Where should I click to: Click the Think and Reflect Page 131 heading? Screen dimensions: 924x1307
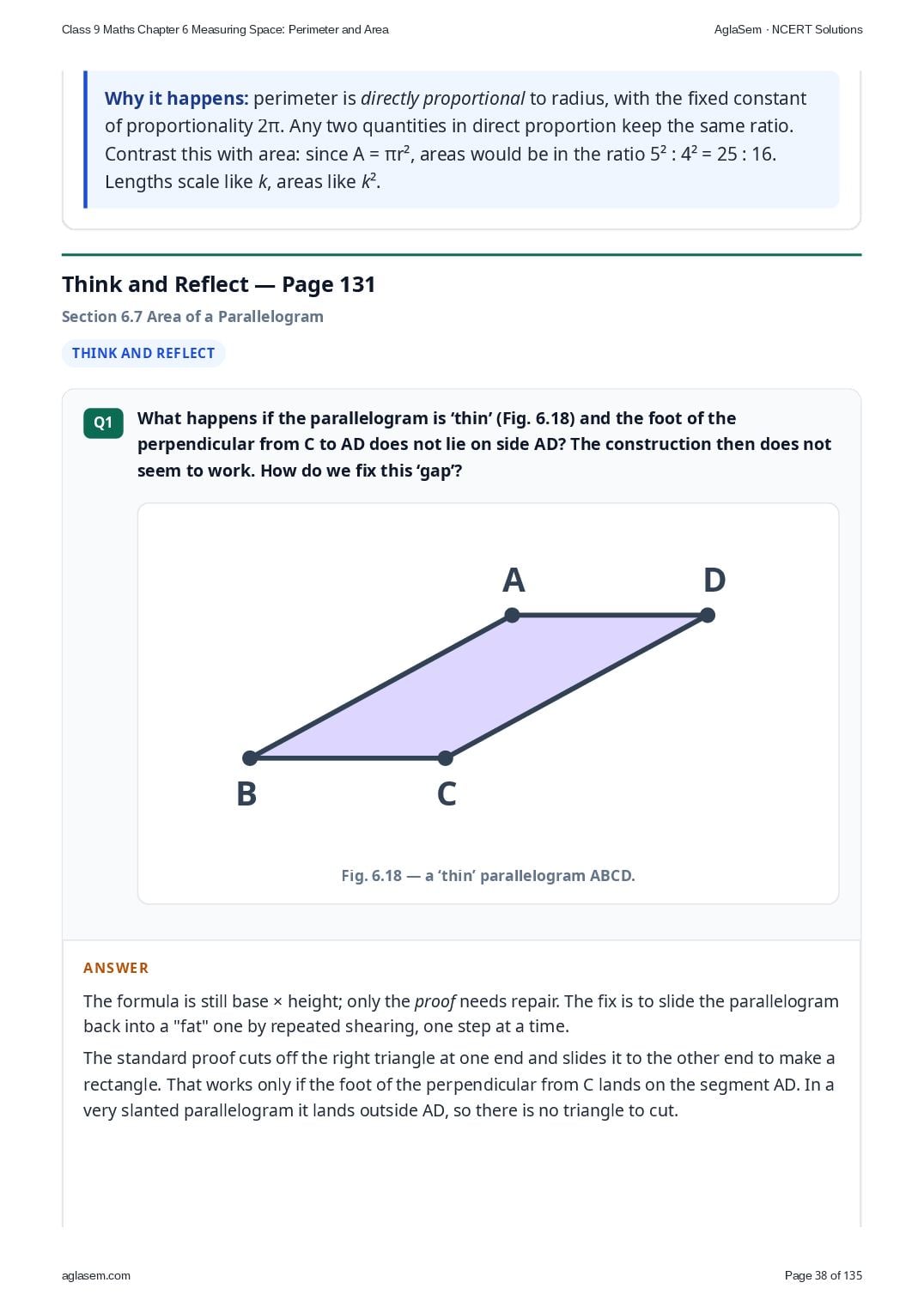coord(219,284)
